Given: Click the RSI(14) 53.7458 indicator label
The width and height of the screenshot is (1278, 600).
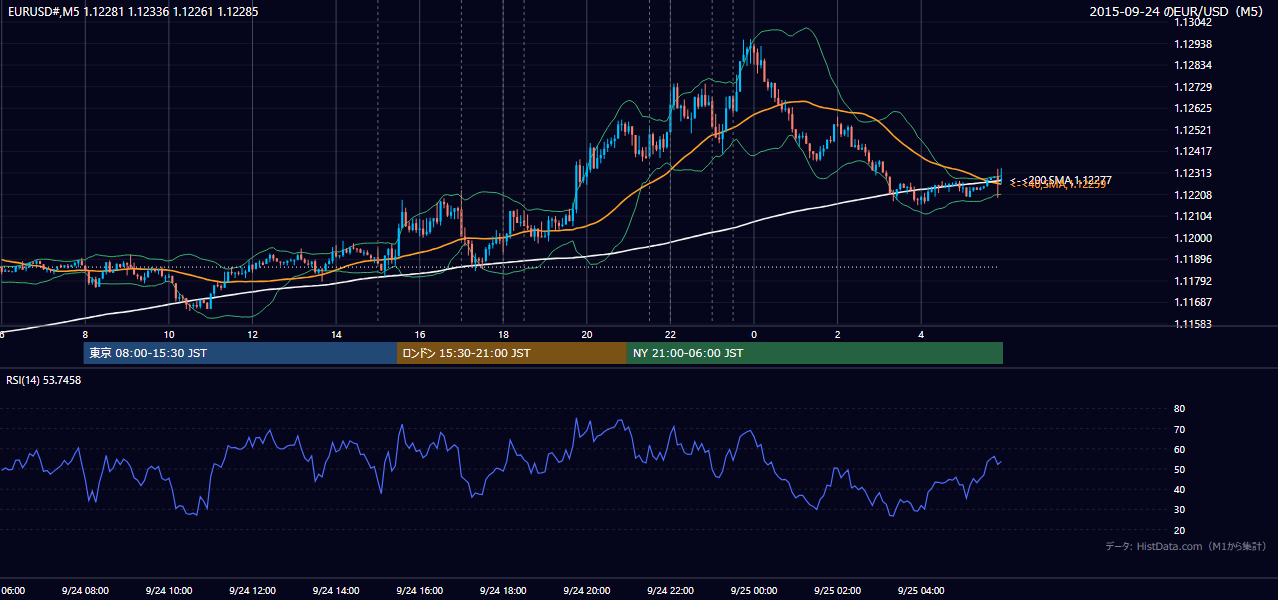Looking at the screenshot, I should 44,380.
